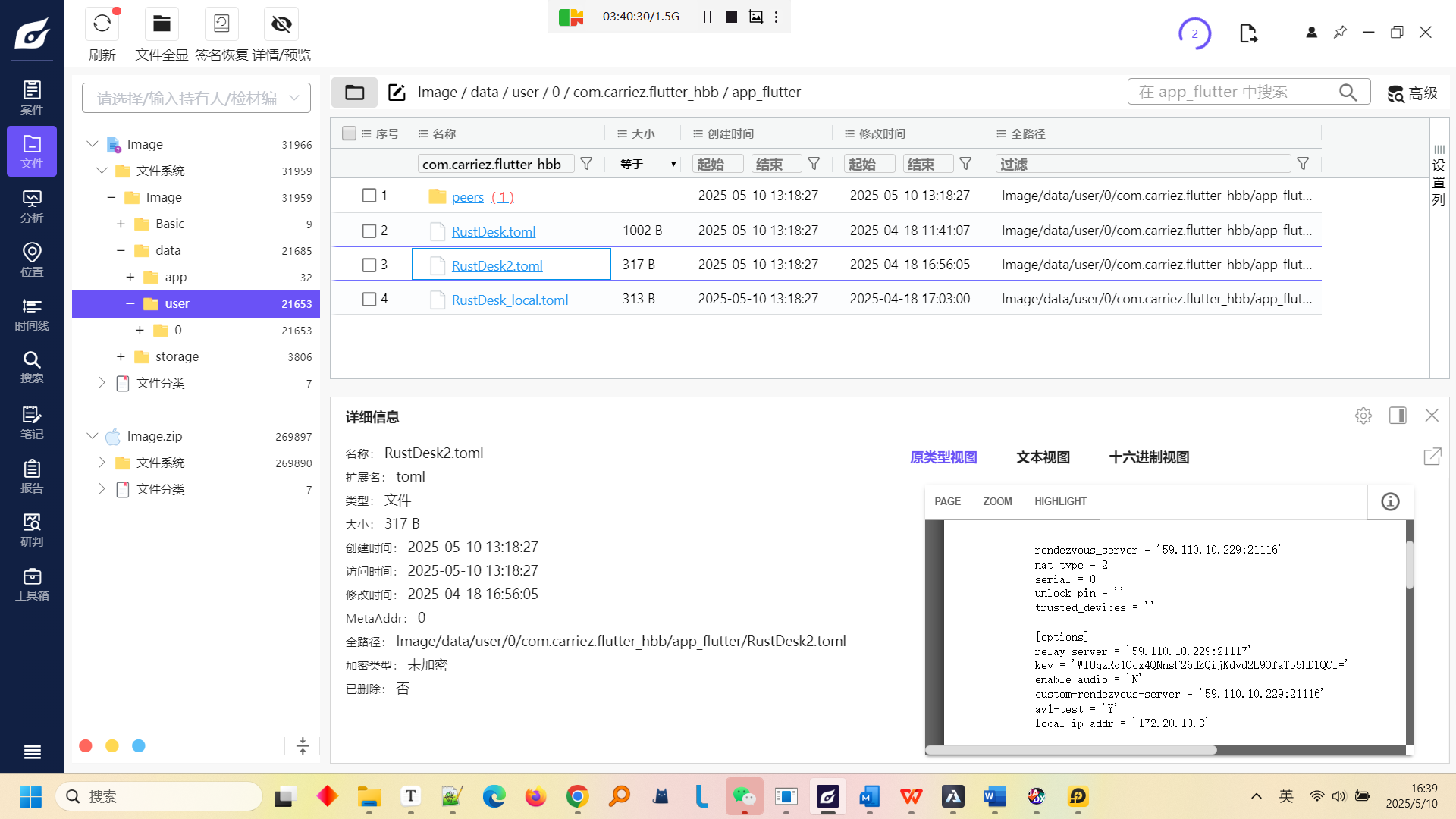
Task: Apply the 修改时间 column filter funnel
Action: [x=965, y=164]
